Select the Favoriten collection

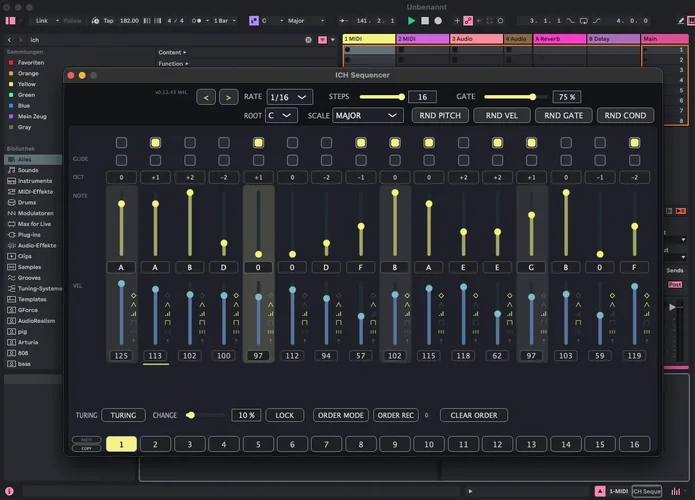[31, 62]
